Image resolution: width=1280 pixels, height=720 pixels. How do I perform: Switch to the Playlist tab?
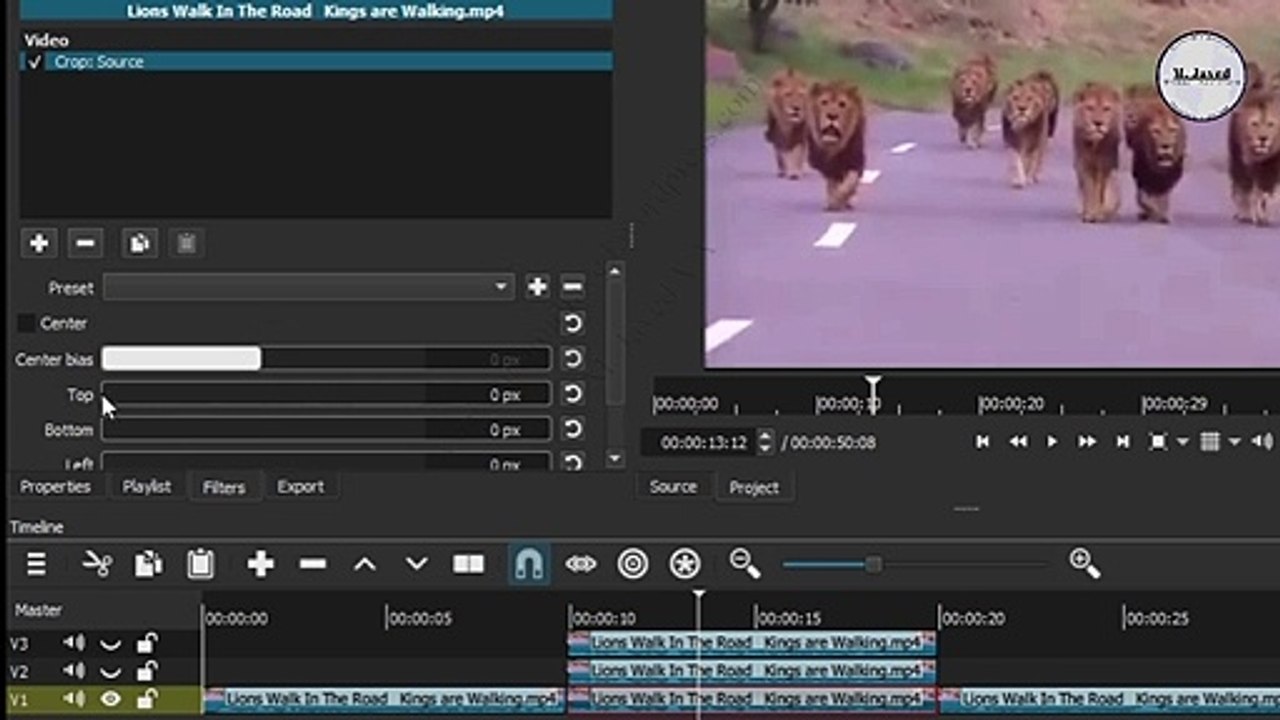point(146,486)
